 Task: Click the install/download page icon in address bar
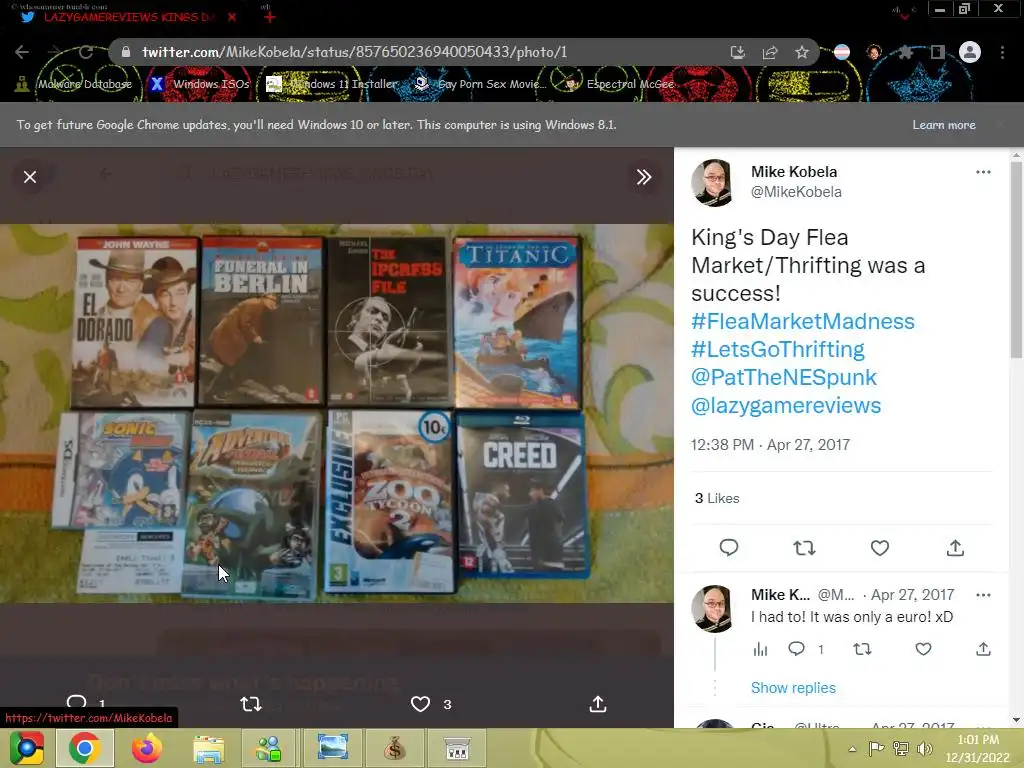point(737,52)
